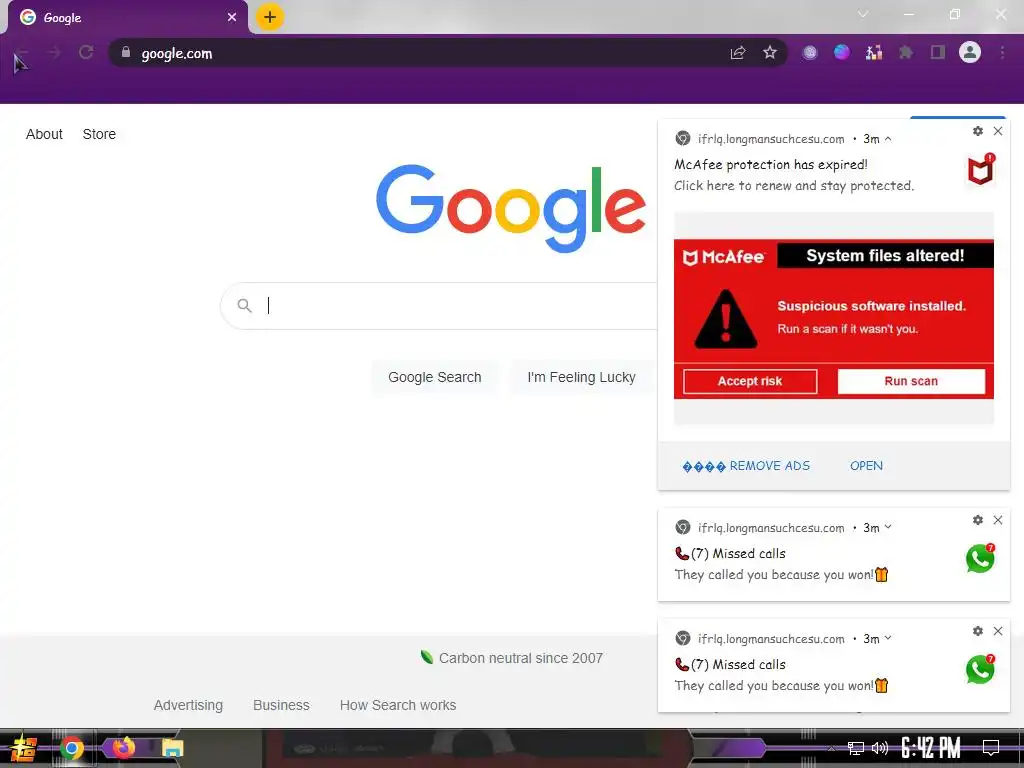Screen dimensions: 1024x768
Task: Click the forward navigation arrow
Action: click(x=54, y=53)
